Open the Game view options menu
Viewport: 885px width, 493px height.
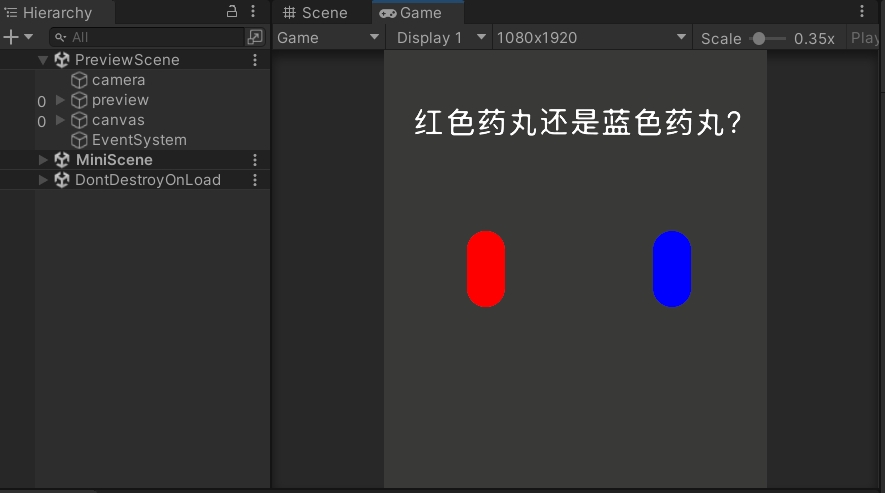(861, 11)
